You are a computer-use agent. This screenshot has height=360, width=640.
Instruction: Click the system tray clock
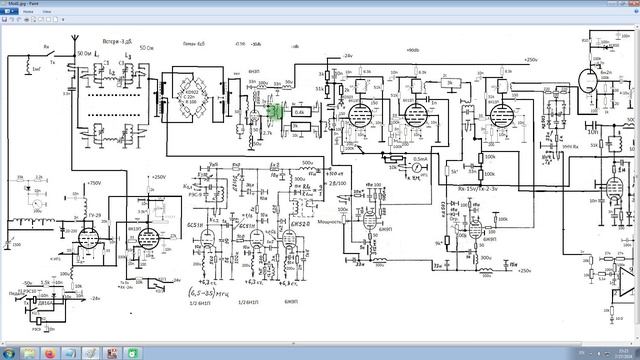623,353
